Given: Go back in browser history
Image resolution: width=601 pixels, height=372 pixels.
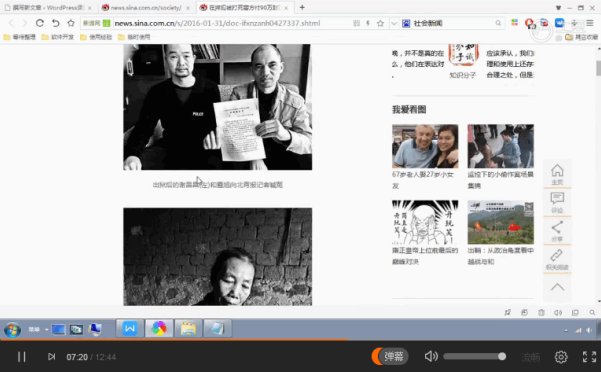Looking at the screenshot, I should (11, 23).
